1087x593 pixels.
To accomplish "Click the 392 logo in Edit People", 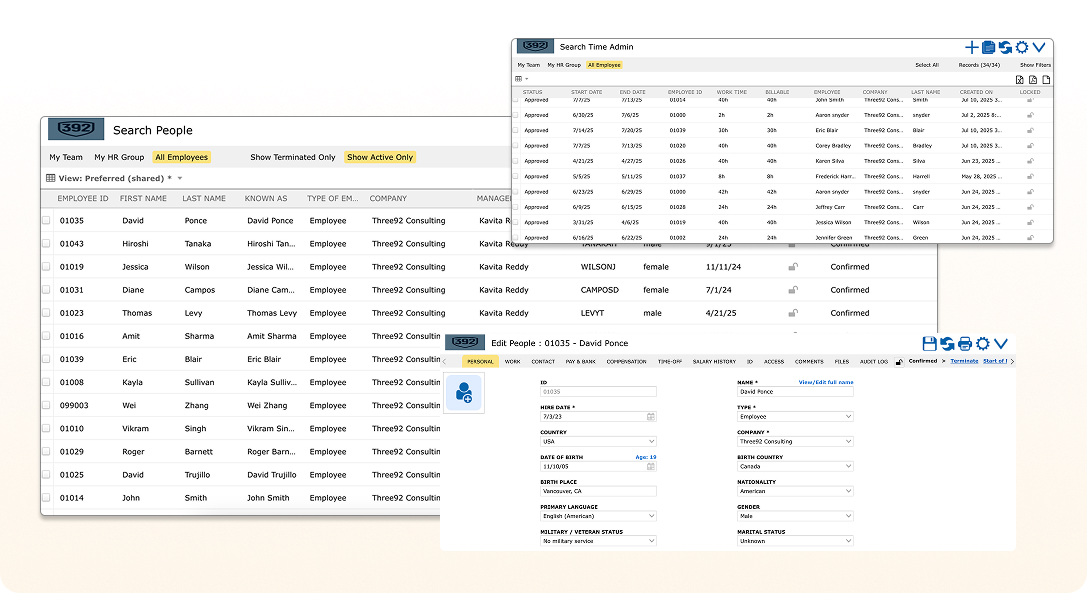I will click(464, 343).
